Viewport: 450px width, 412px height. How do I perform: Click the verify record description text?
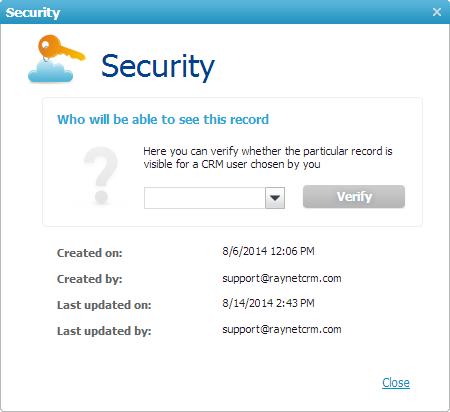pos(268,158)
